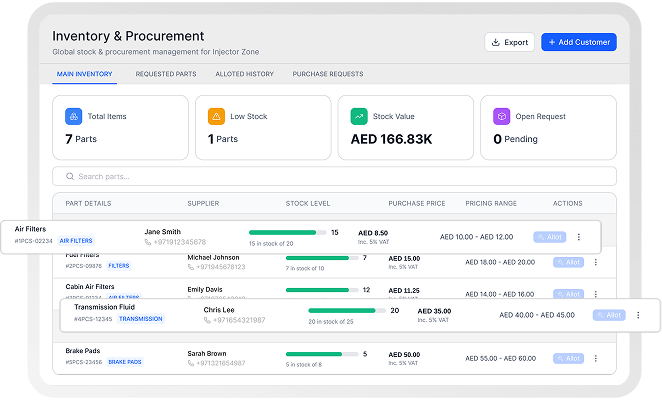The height and width of the screenshot is (400, 662).
Task: Click the FILTERS category tag
Action: click(119, 266)
